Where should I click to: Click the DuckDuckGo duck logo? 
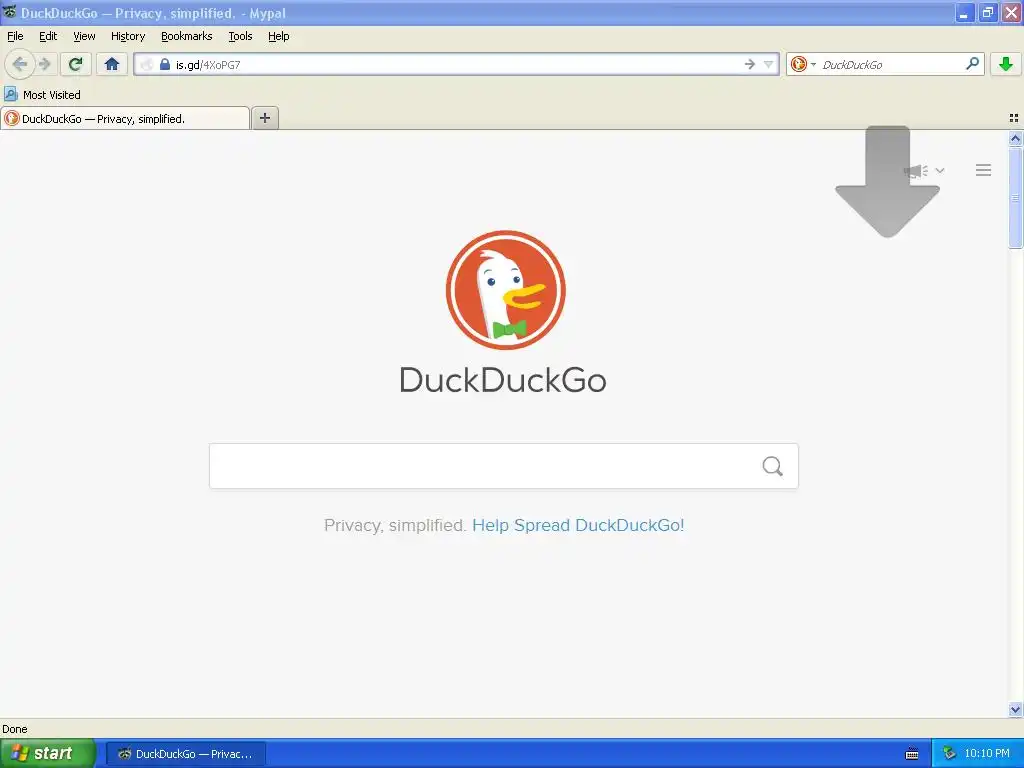[505, 290]
